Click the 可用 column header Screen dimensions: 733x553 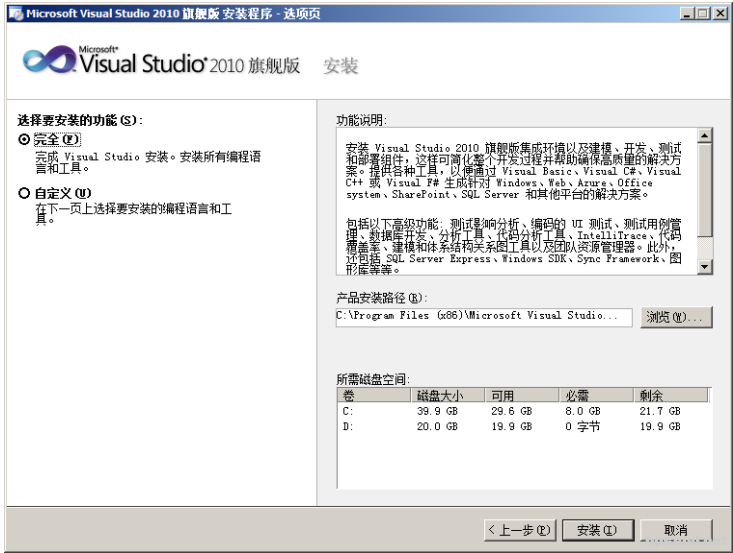(522, 395)
